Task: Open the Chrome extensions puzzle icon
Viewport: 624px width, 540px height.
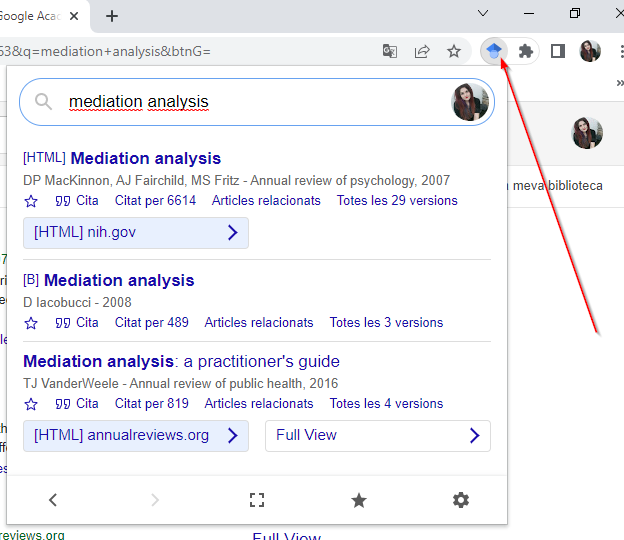Action: (525, 51)
